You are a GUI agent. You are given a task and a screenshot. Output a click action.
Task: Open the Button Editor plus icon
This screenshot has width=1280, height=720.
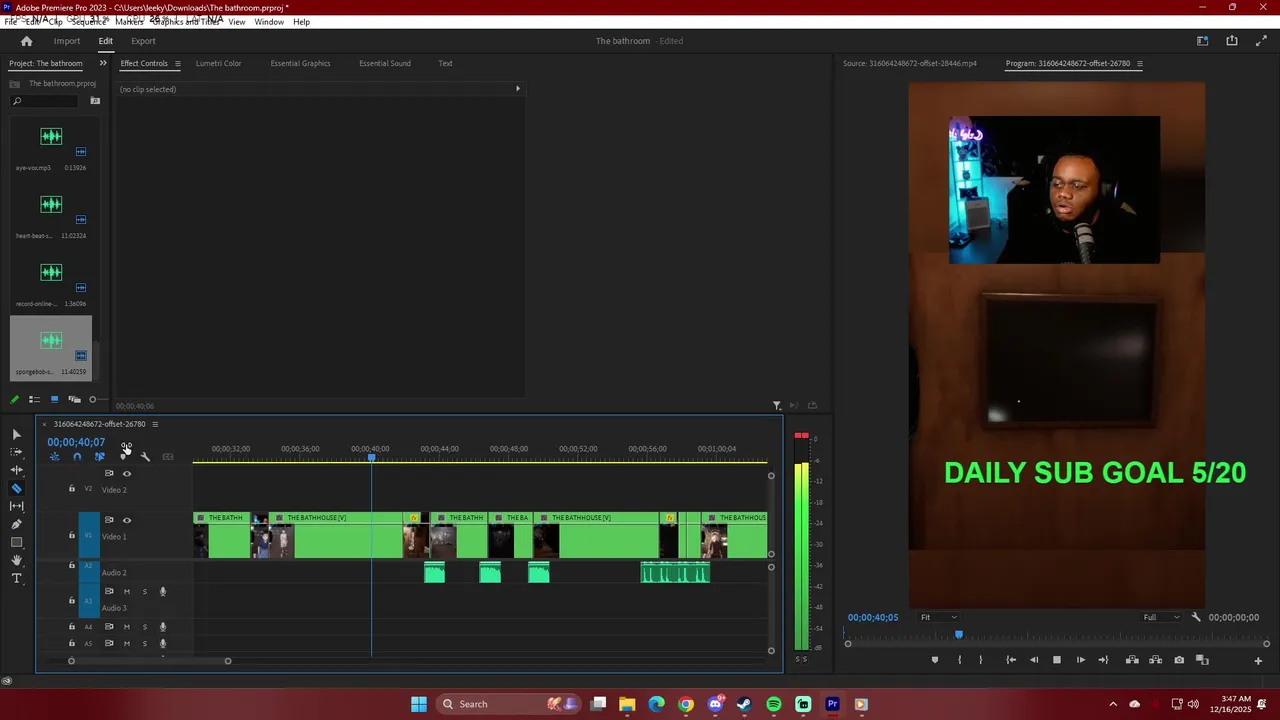pos(1258,660)
